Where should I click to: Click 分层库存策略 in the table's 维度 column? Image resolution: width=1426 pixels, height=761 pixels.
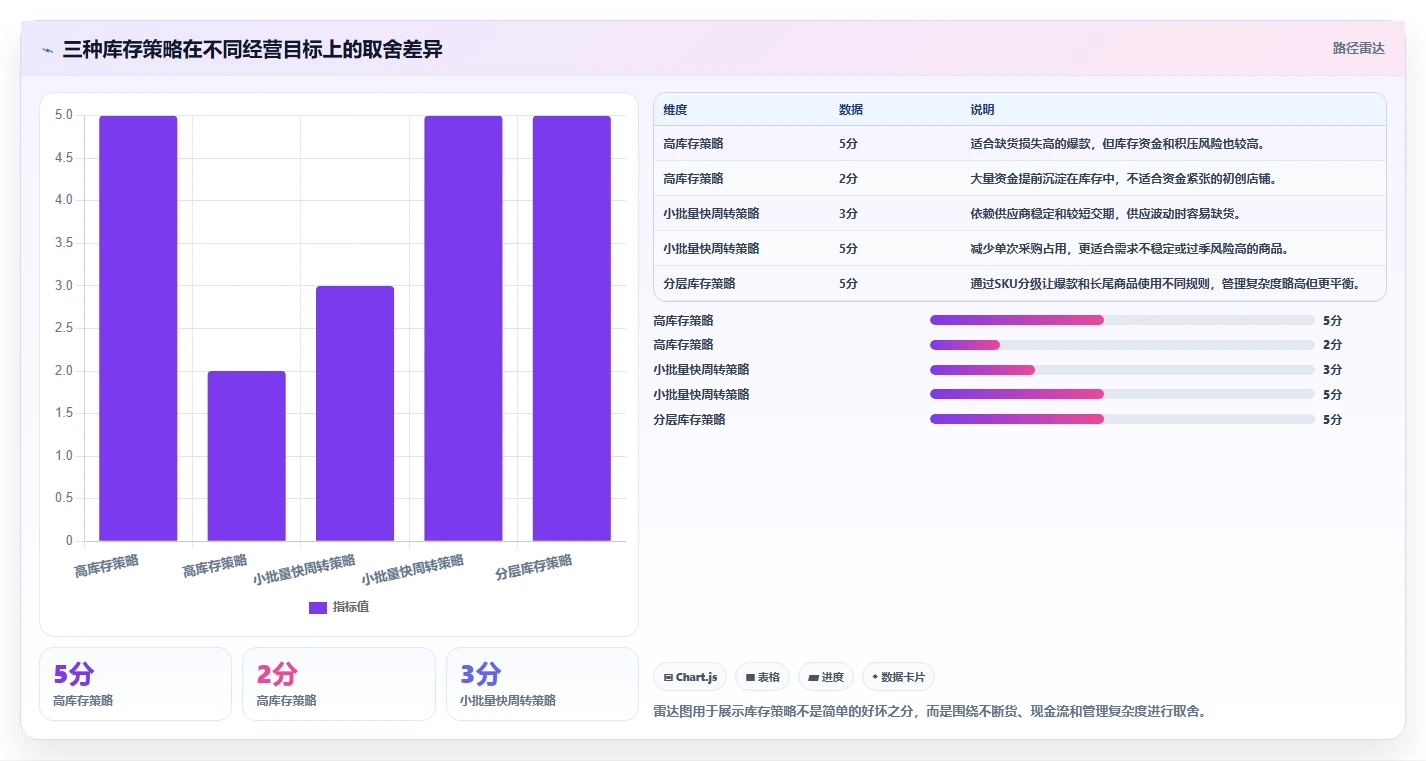tap(699, 284)
